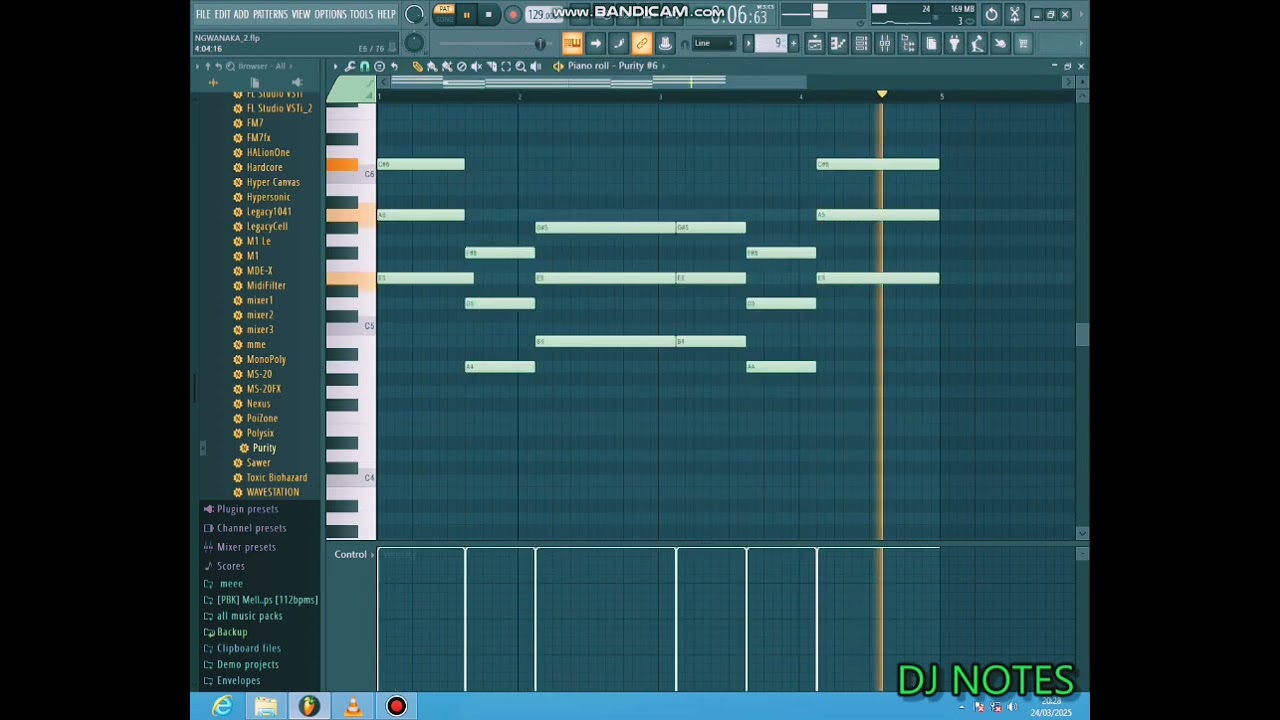Toggle the link chain button

tap(642, 43)
